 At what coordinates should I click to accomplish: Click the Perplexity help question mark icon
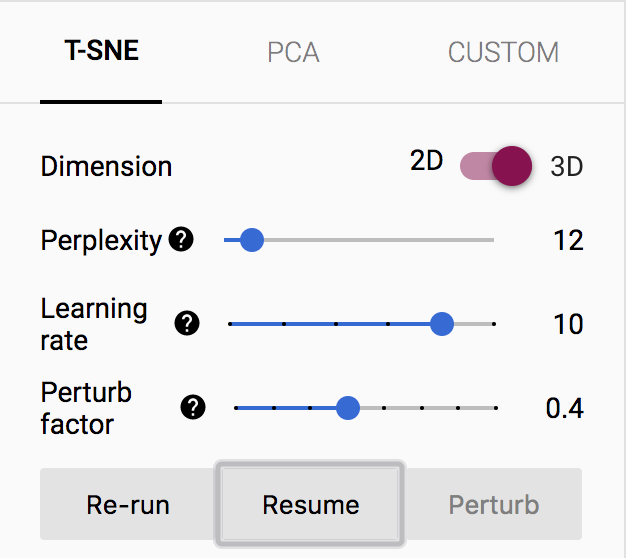(181, 240)
